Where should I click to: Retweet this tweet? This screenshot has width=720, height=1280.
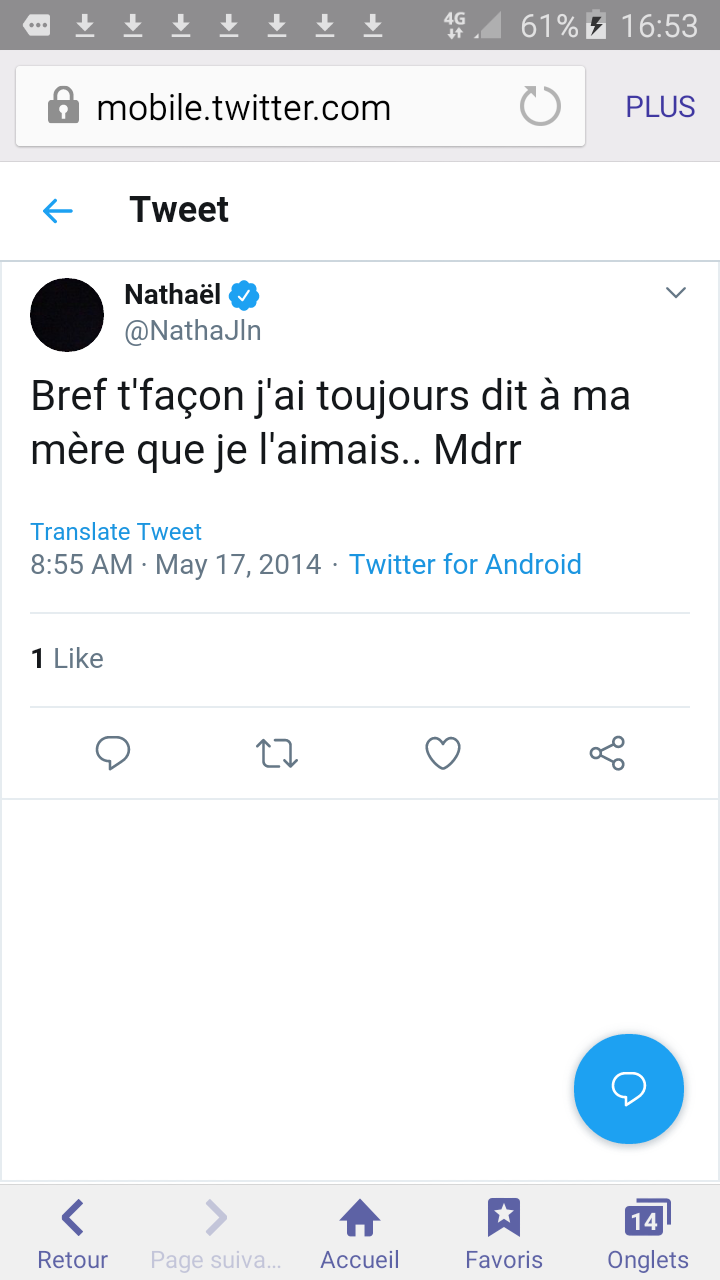(x=277, y=753)
